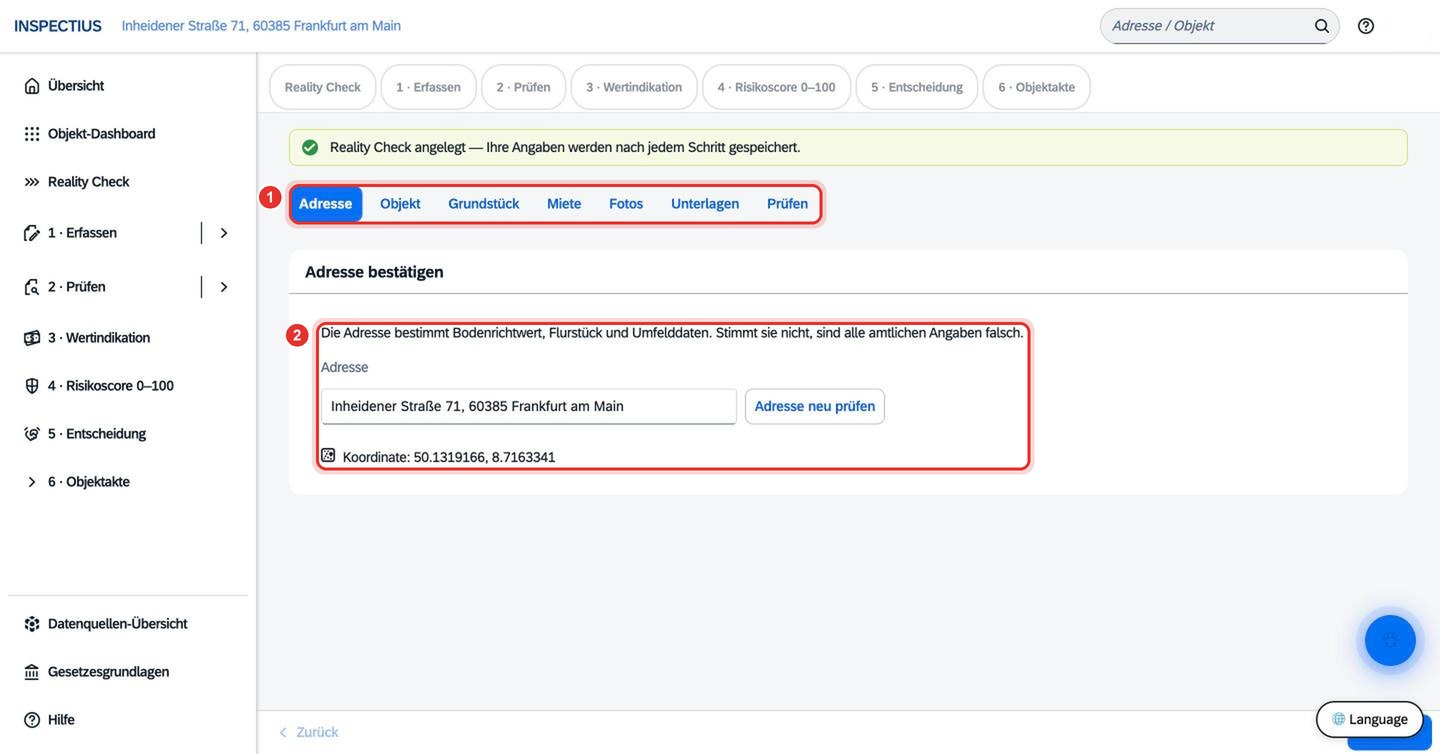Viewport: 1440px width, 754px height.
Task: Switch to the Fotos sub-tab
Action: pyautogui.click(x=626, y=204)
